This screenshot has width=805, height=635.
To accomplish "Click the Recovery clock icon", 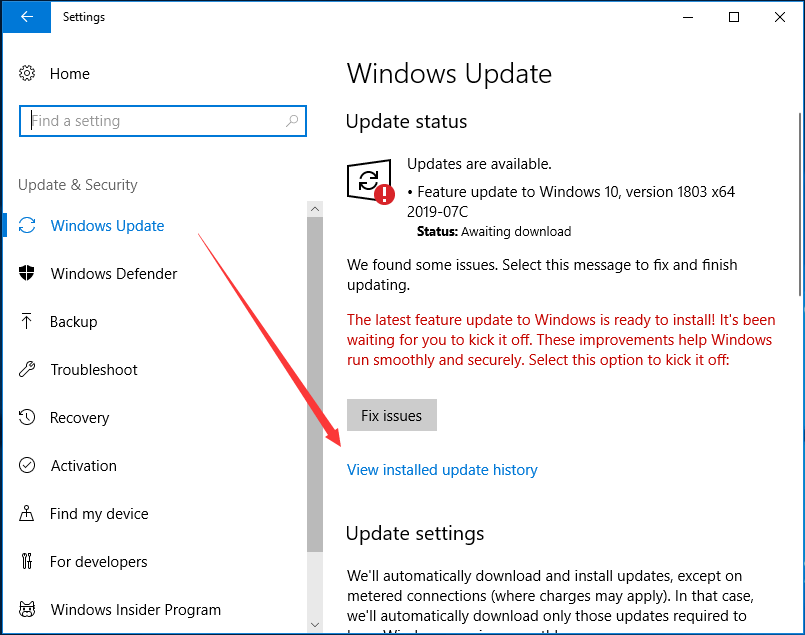I will click(x=27, y=417).
